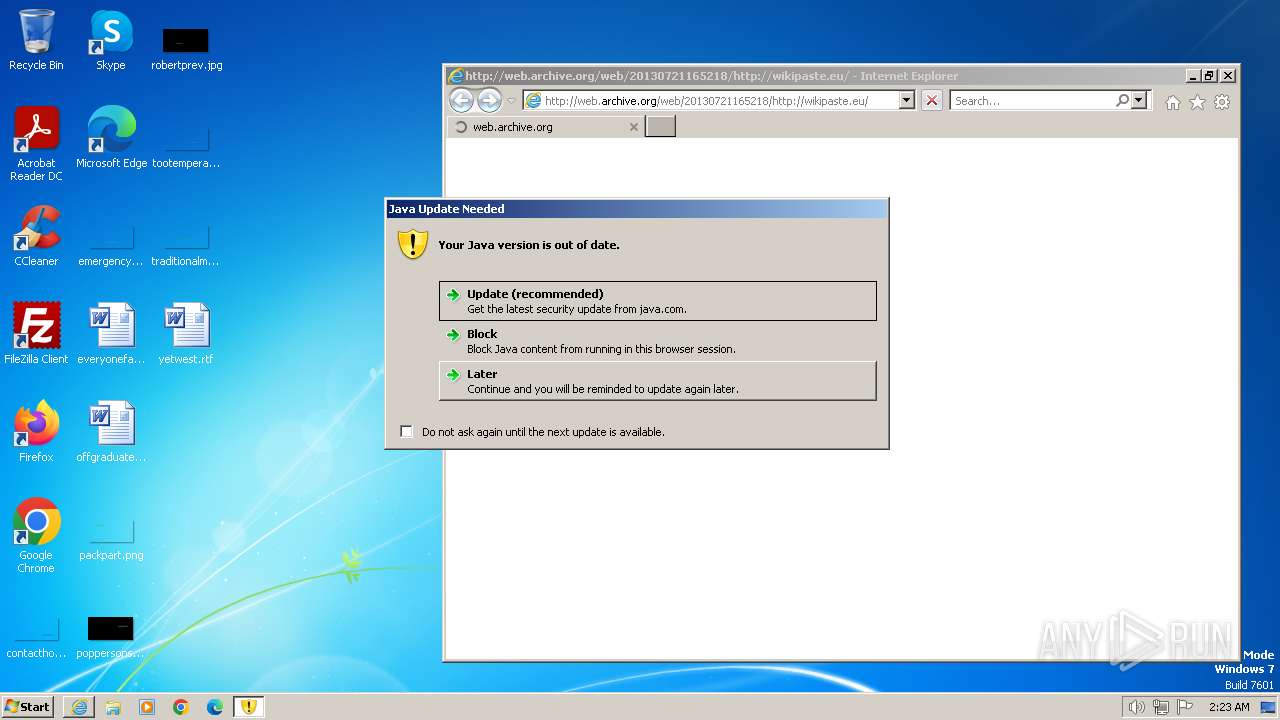Choose Update (recommended) option
This screenshot has height=720, width=1280.
coord(657,301)
